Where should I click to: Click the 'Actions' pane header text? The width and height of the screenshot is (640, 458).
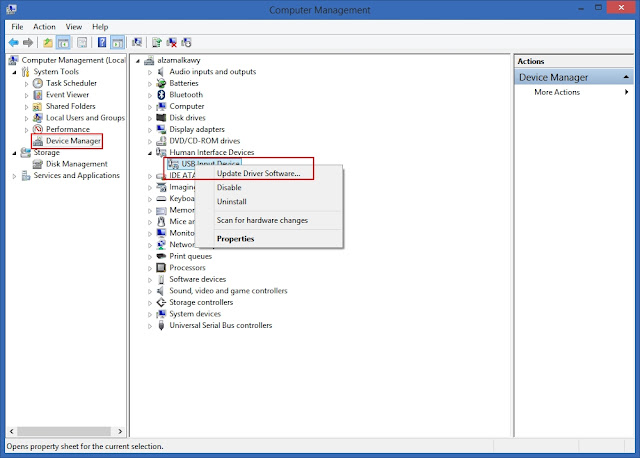(531, 61)
